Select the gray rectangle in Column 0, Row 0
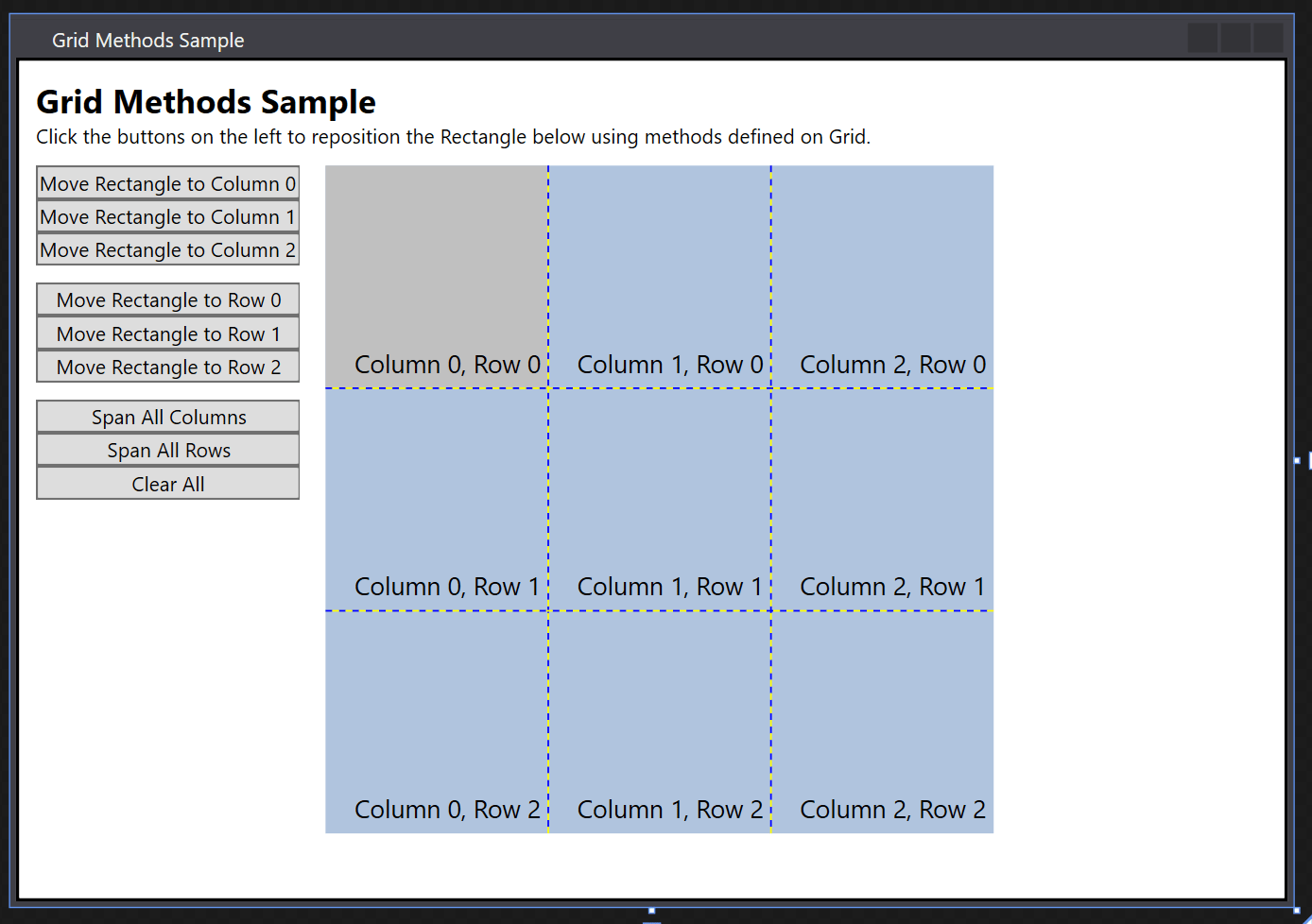 435,274
